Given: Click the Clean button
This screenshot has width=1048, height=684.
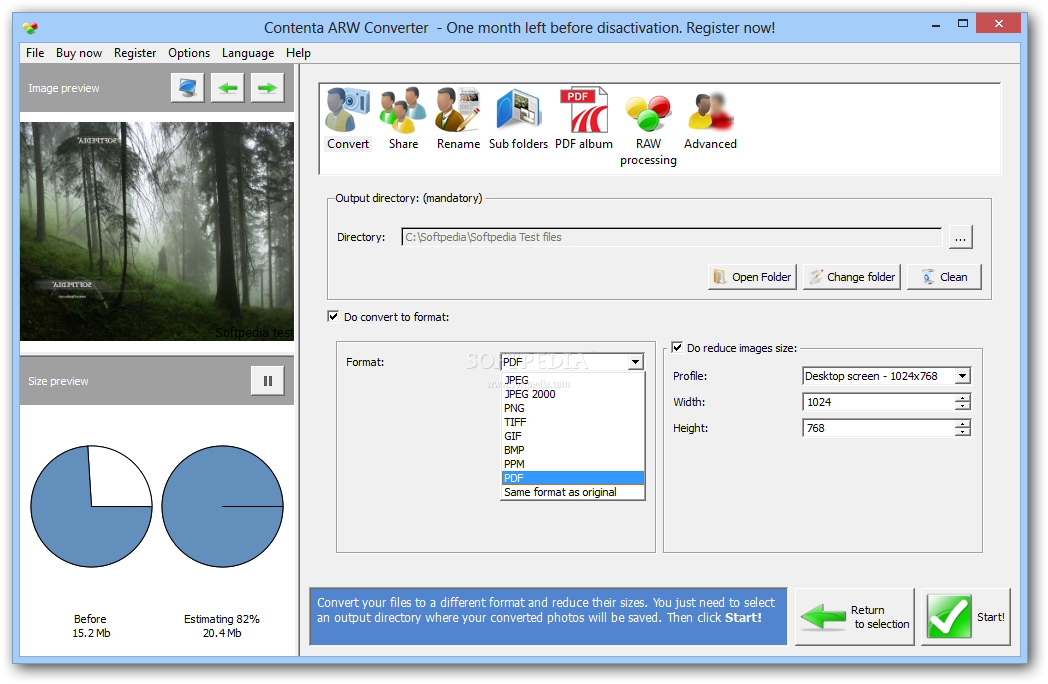Looking at the screenshot, I should point(944,277).
